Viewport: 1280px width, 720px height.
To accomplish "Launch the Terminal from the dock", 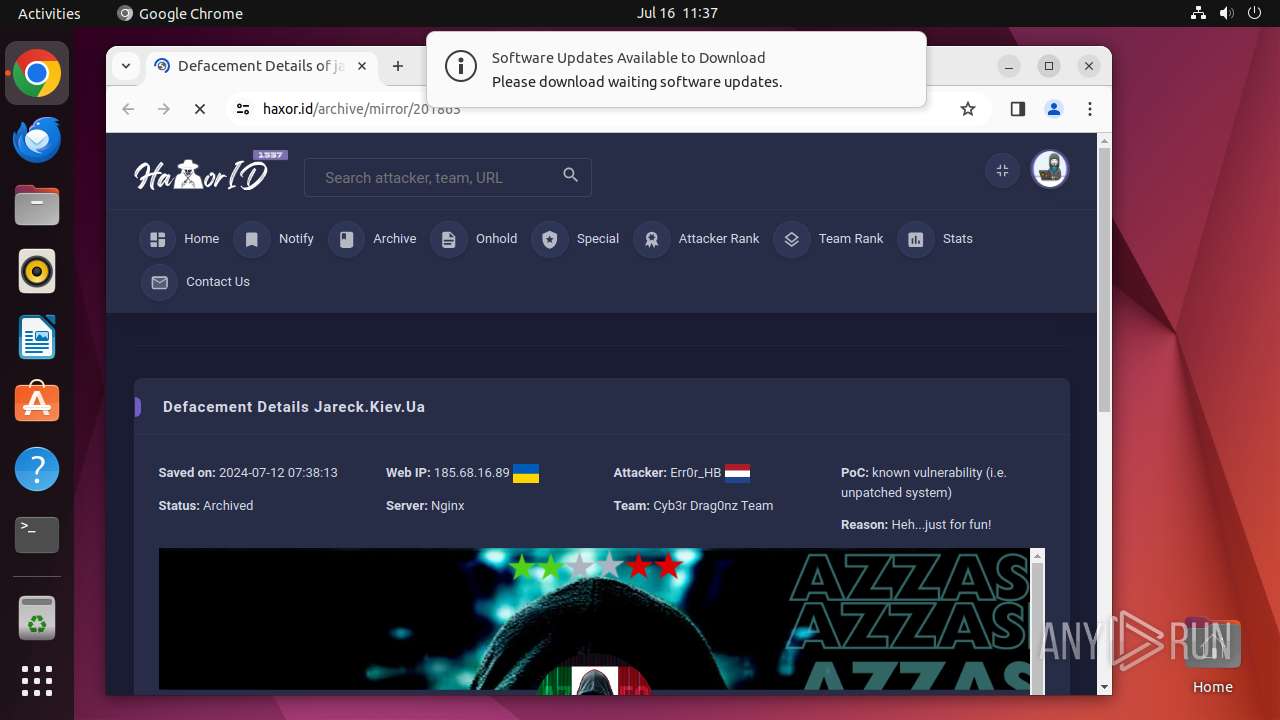I will 37,535.
